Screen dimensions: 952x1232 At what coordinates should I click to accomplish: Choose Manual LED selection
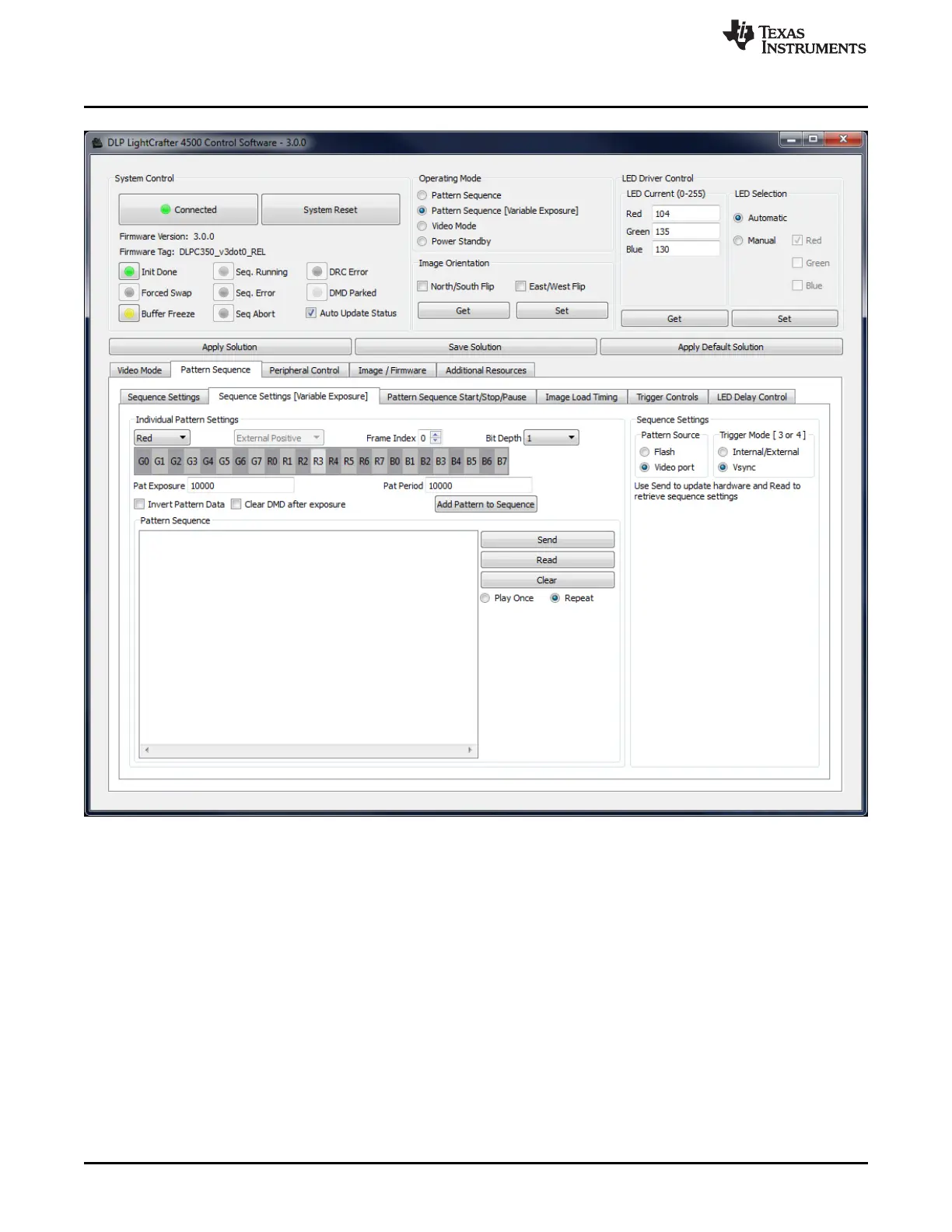tap(738, 240)
